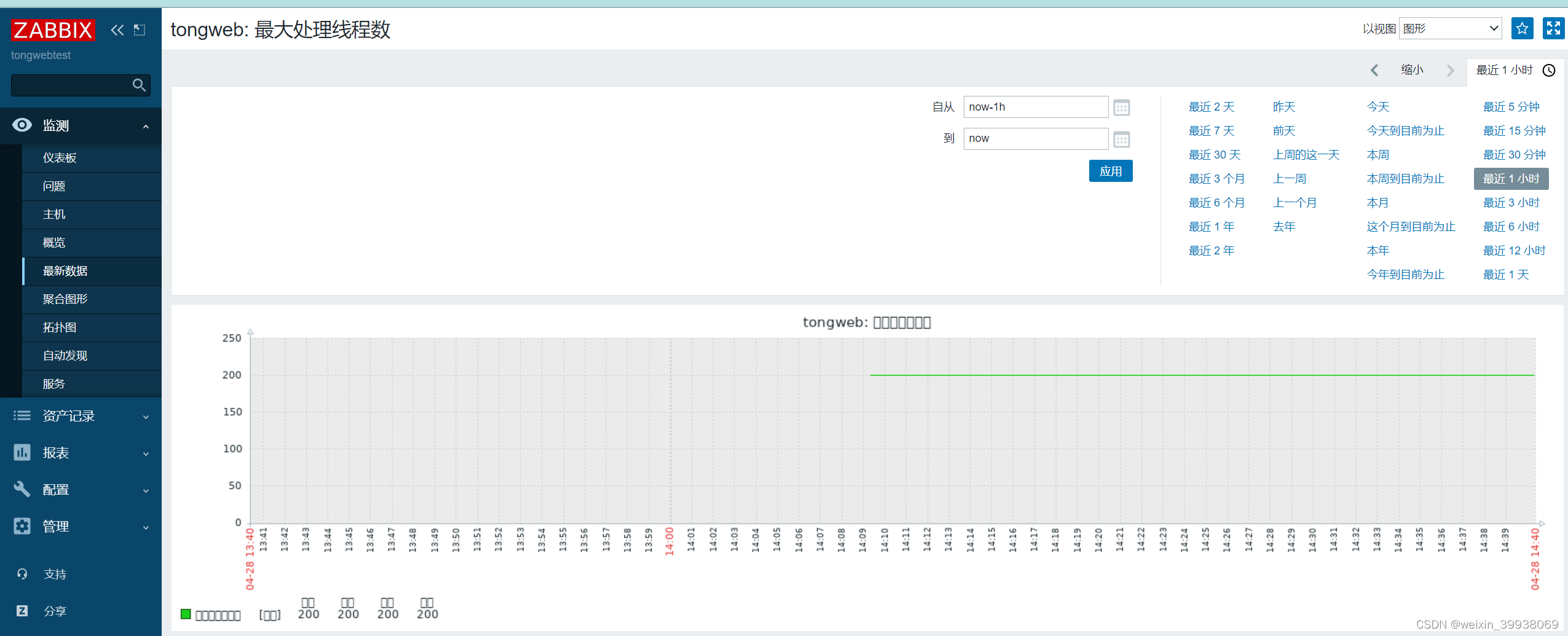Select 最近 30 天 range
1568x636 pixels.
[x=1215, y=155]
